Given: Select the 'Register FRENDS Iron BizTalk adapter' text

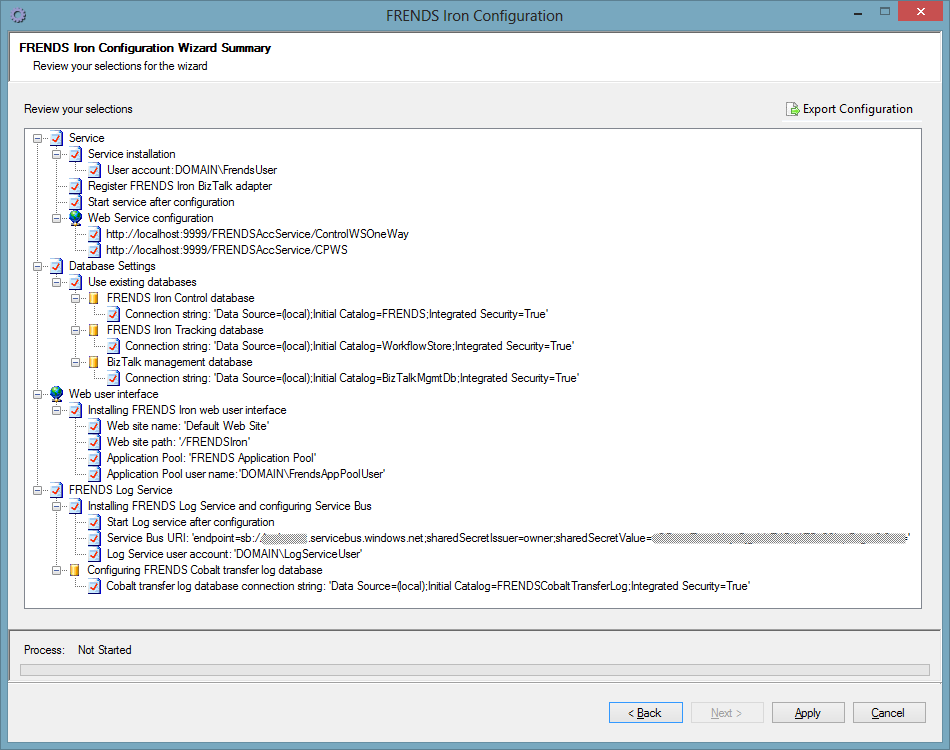Looking at the screenshot, I should [x=180, y=186].
